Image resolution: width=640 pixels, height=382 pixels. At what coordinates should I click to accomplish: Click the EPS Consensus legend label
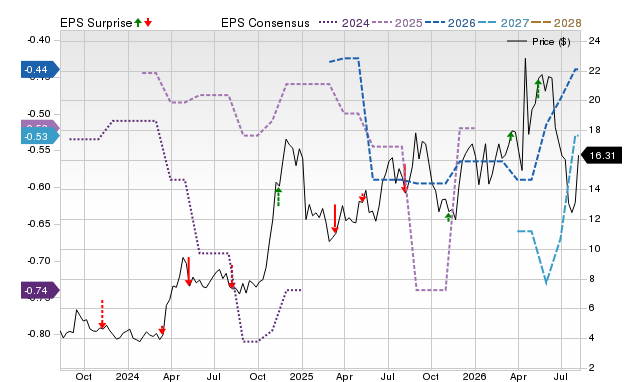click(265, 23)
